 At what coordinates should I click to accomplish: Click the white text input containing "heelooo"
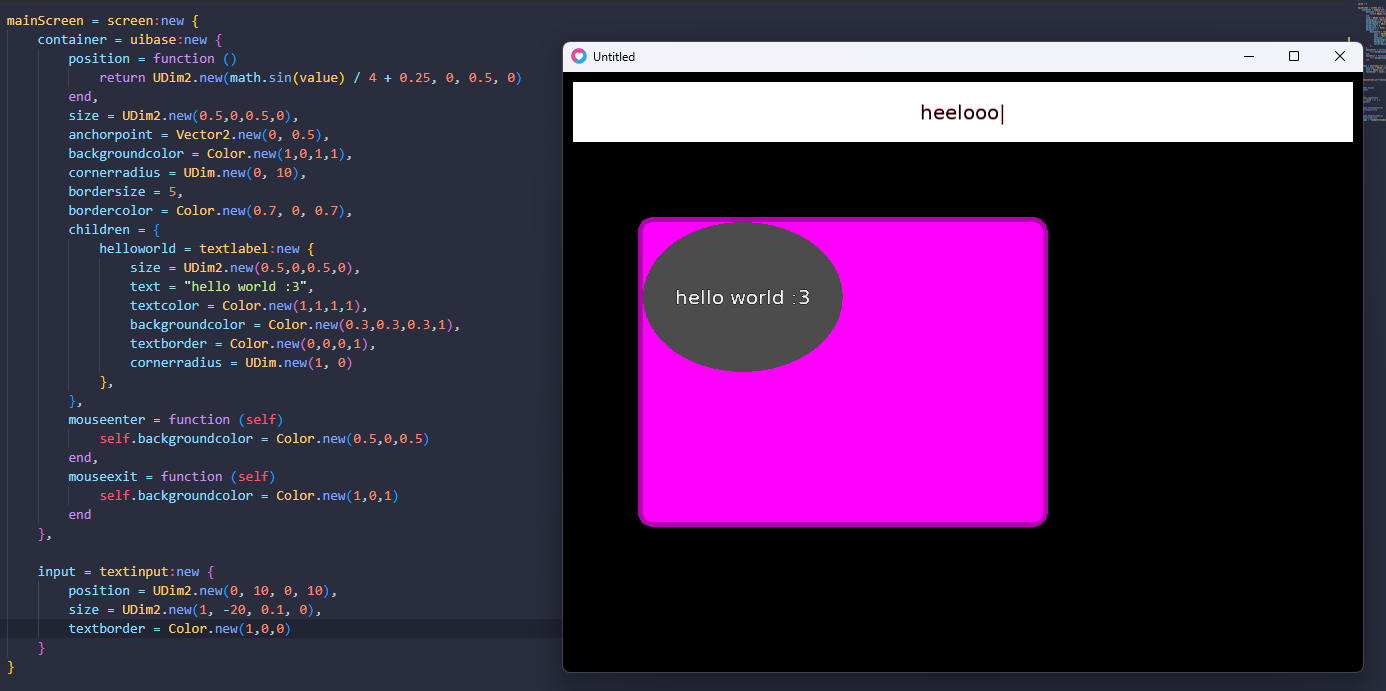point(962,113)
